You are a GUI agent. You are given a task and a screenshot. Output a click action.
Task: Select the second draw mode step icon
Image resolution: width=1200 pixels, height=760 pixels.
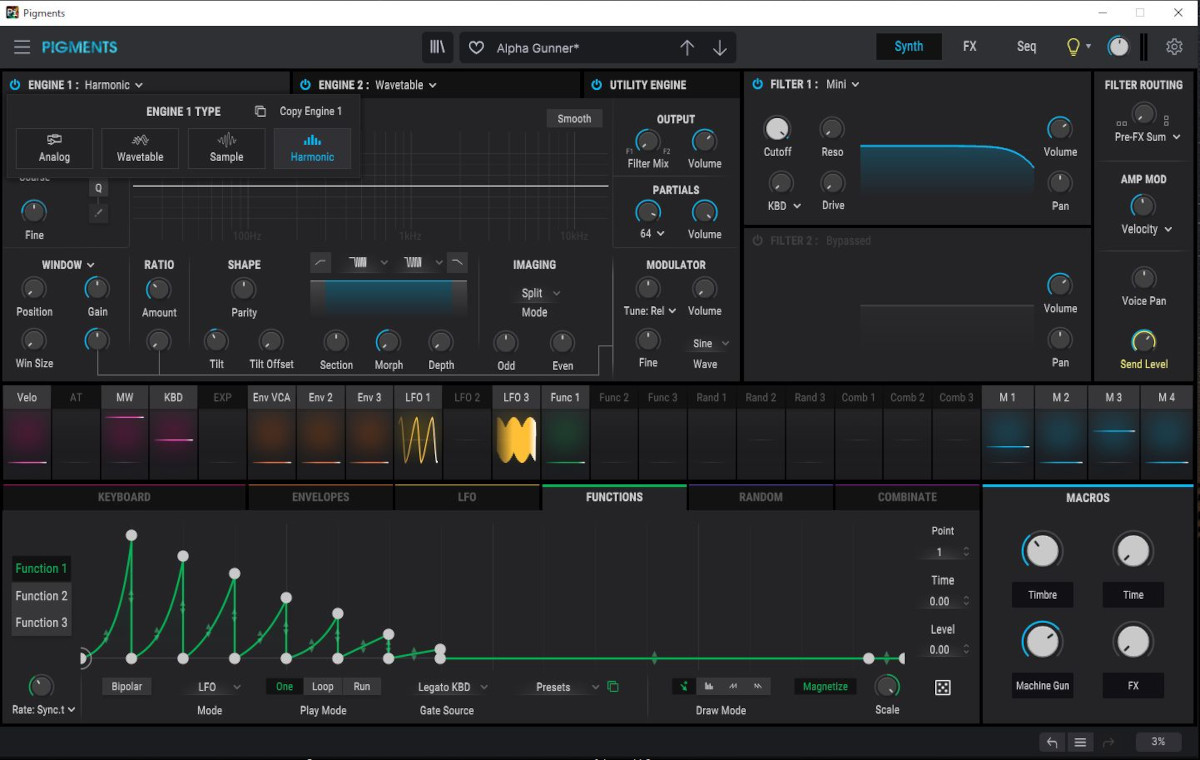709,686
